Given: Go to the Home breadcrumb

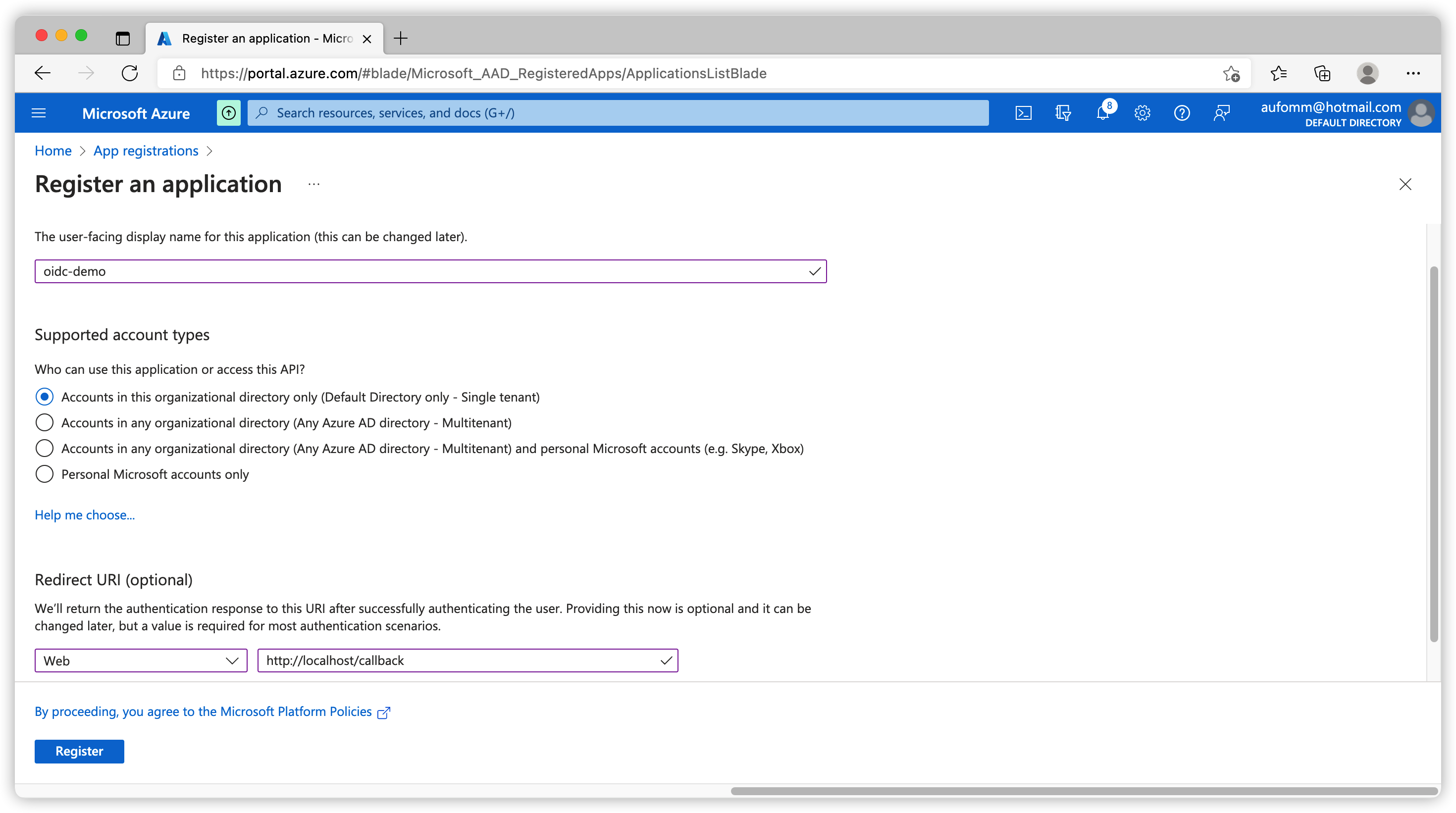Looking at the screenshot, I should 53,151.
